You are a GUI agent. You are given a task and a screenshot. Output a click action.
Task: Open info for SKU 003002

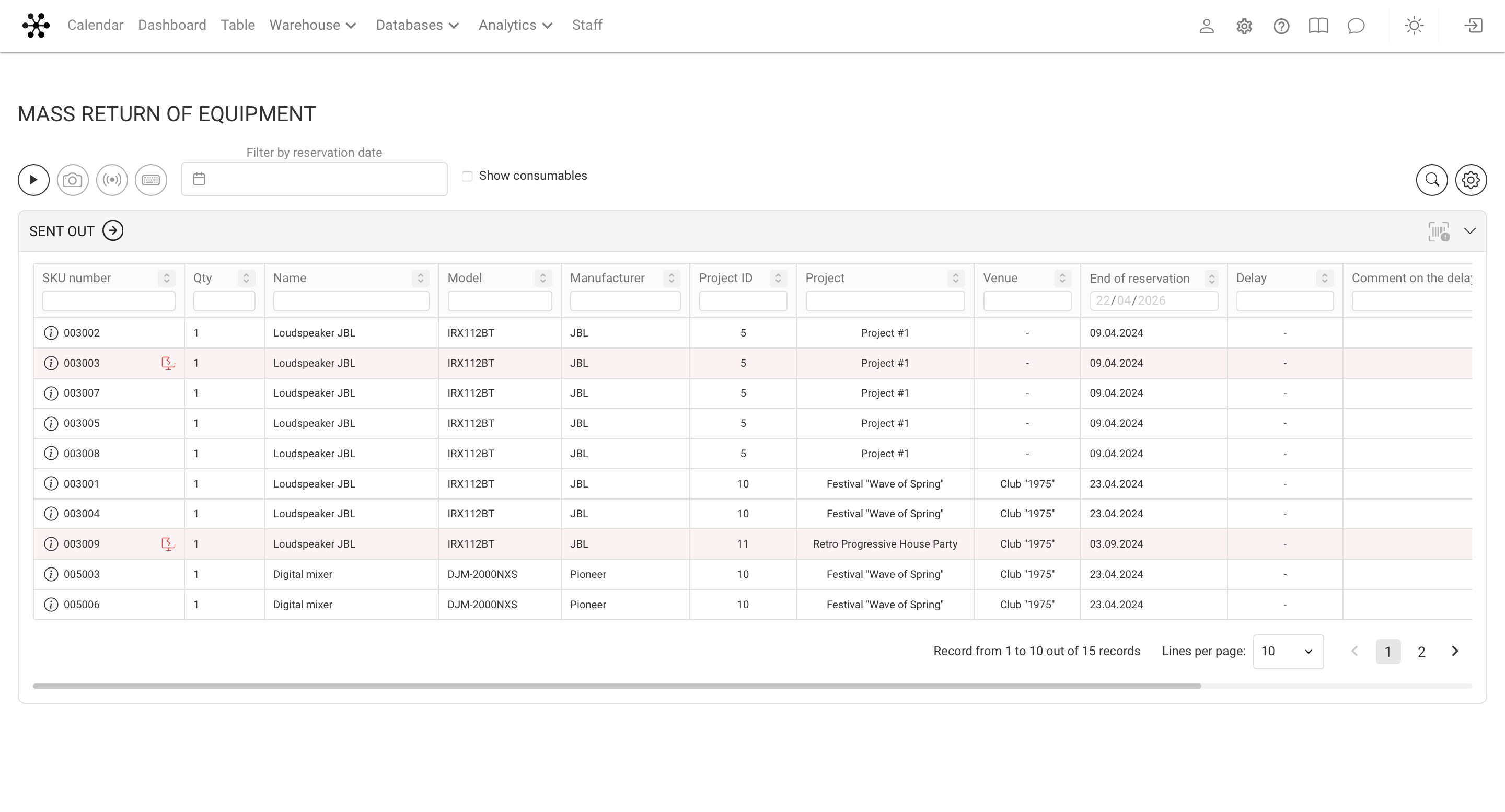click(51, 333)
